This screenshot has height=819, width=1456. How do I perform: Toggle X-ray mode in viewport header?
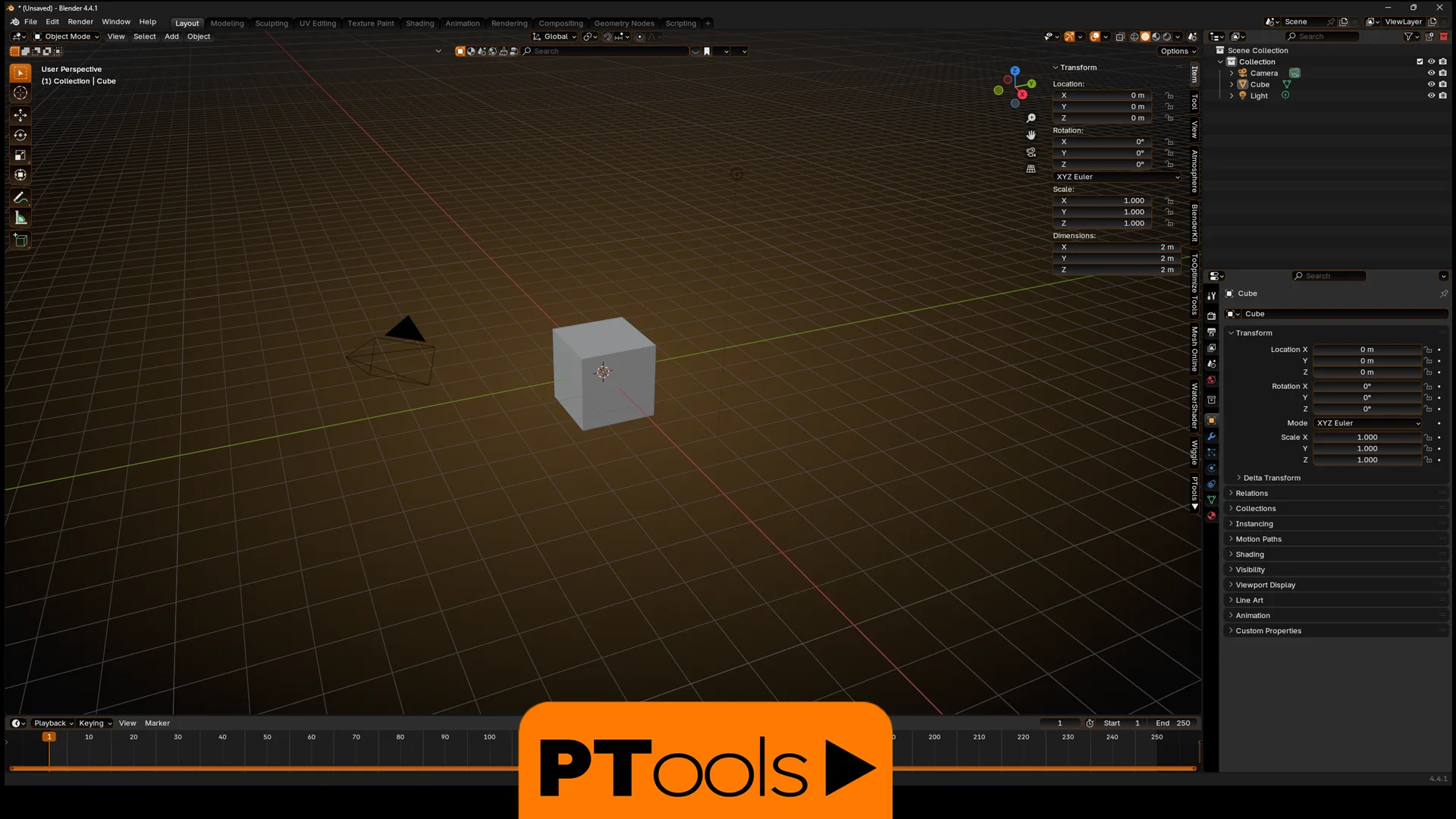[1120, 36]
